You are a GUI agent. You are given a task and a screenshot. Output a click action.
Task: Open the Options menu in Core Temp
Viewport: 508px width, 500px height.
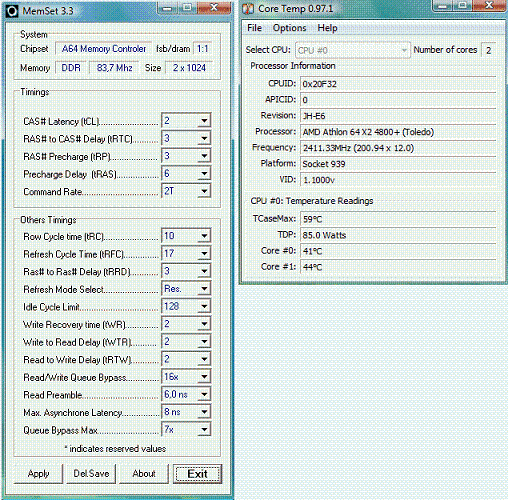(x=289, y=28)
